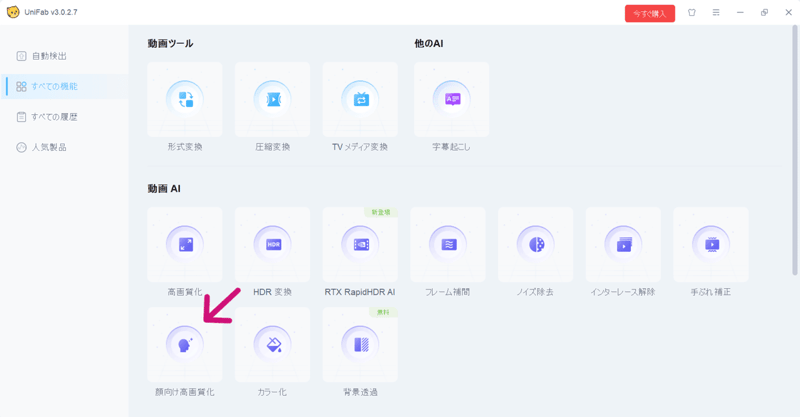
Task: Restore down the UniFab window
Action: coord(764,13)
